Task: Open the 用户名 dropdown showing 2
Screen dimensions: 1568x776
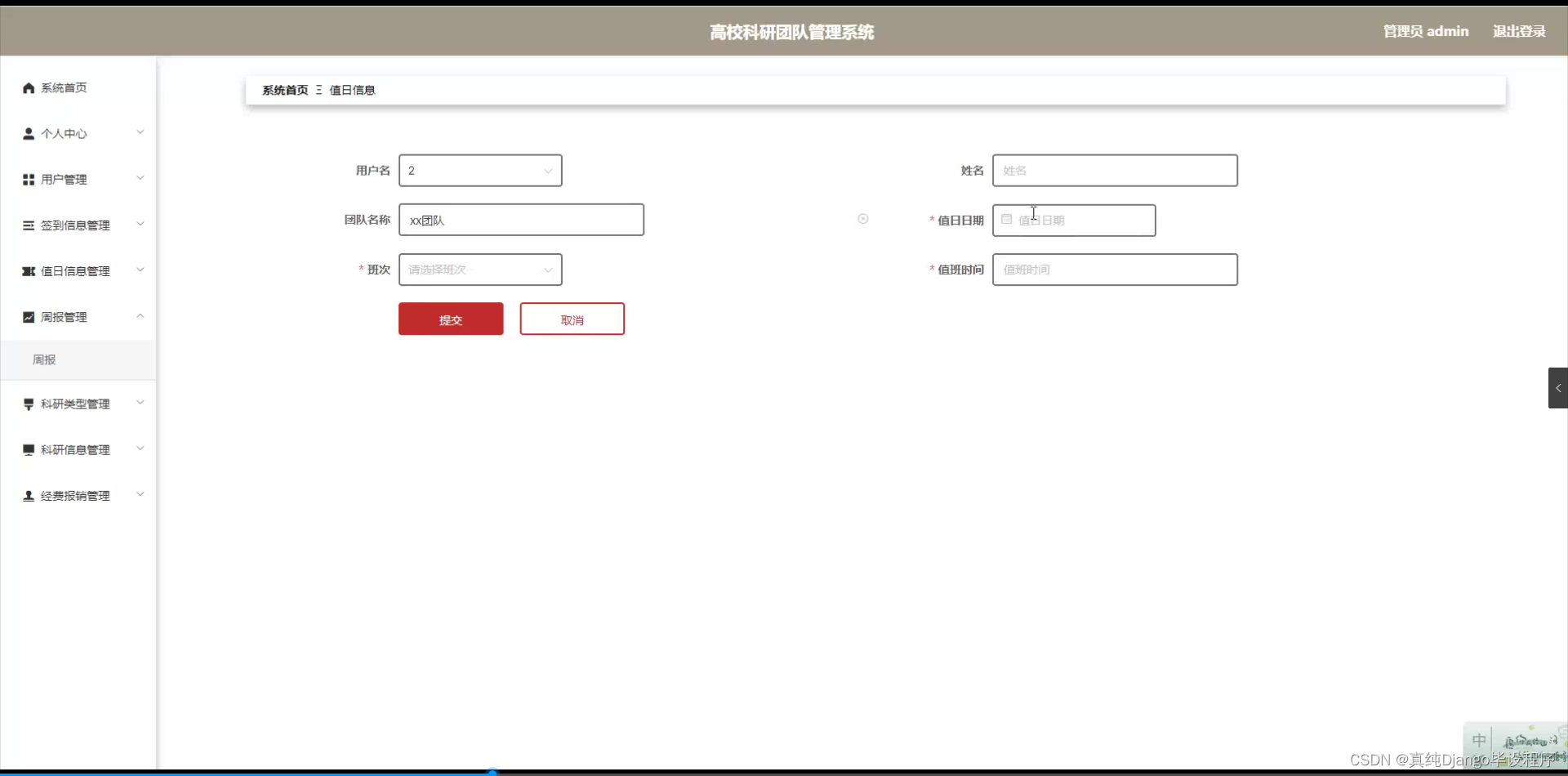Action: tap(480, 171)
